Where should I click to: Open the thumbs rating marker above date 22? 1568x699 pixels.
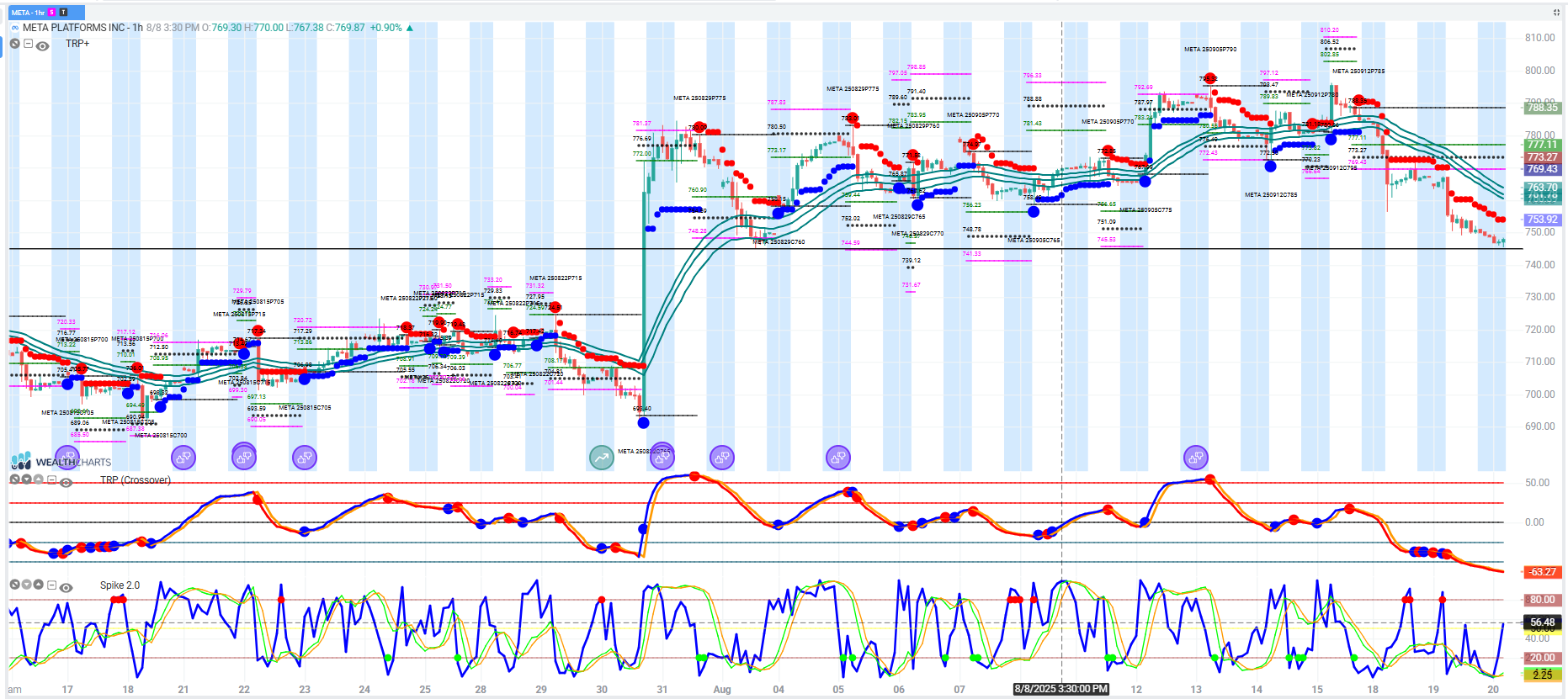(244, 457)
